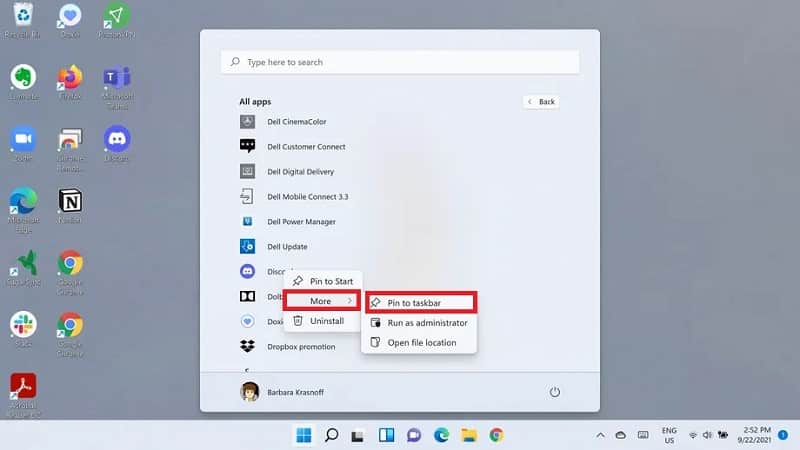Choose Uninstall from context menu
This screenshot has width=800, height=450.
[x=322, y=321]
